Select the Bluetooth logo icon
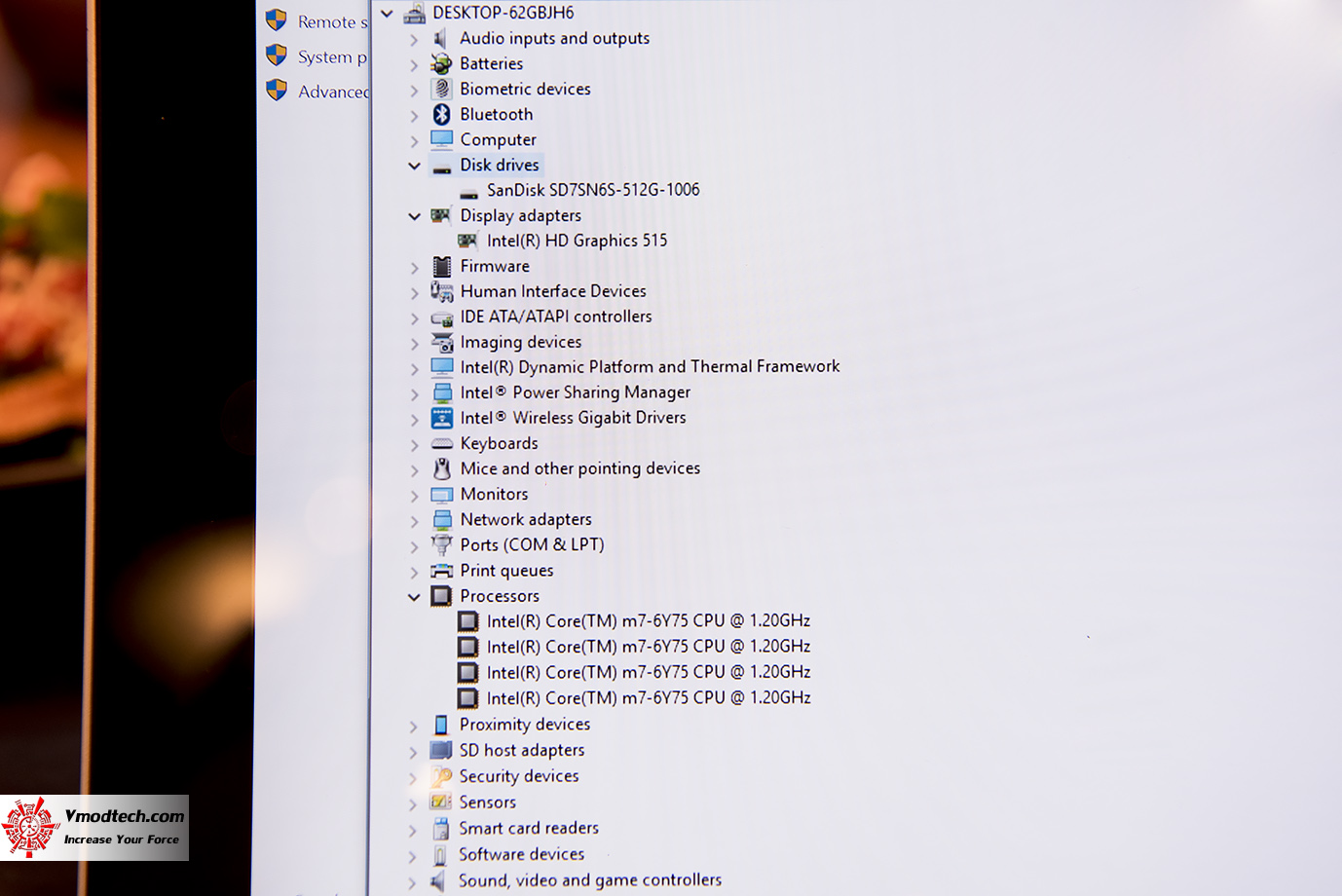 click(x=441, y=114)
